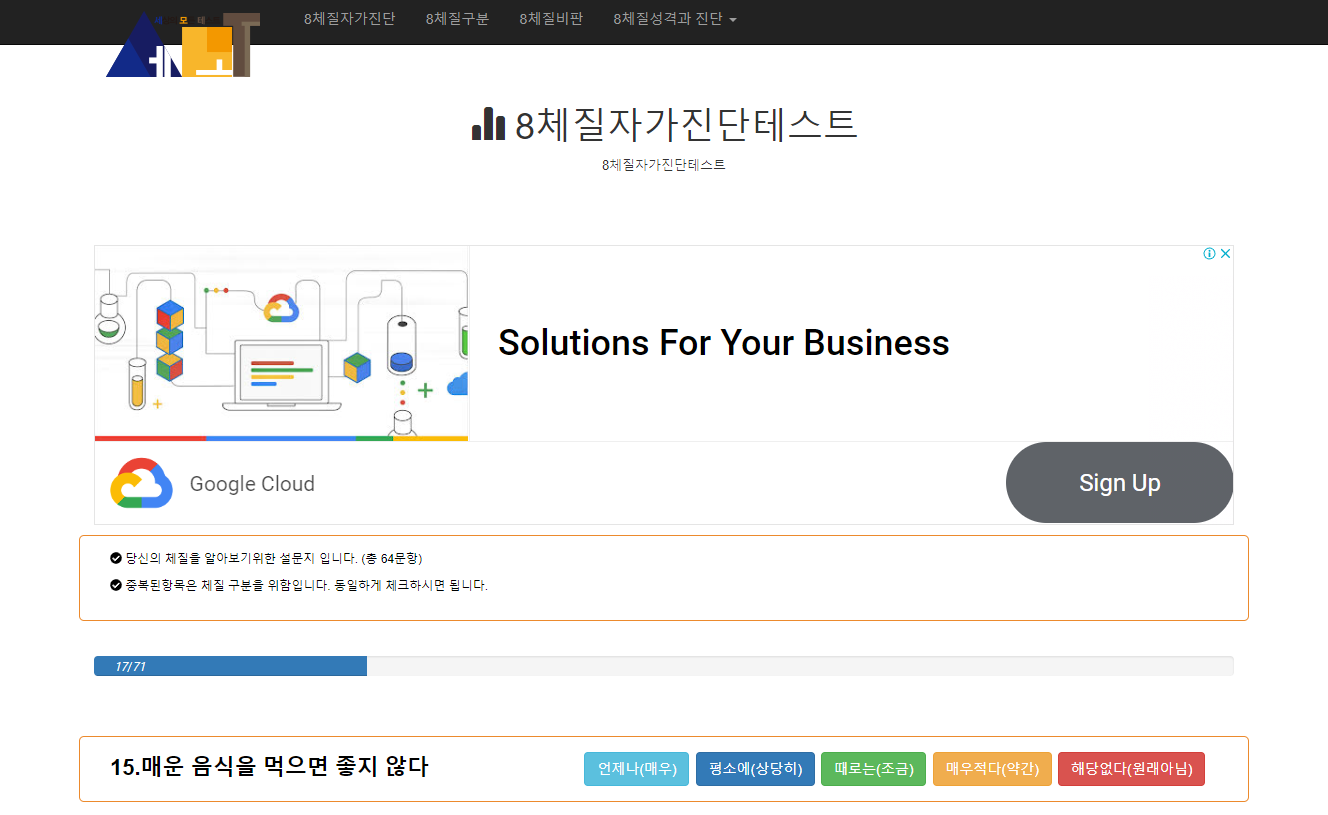Click the question text 15.매운 음식을 먹으면 좋지 않다

[269, 768]
